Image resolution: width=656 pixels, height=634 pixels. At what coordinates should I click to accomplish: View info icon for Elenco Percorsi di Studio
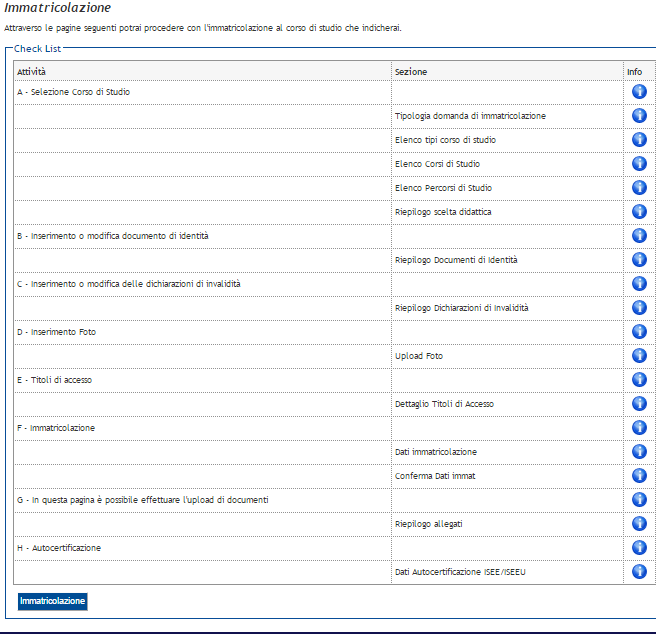639,187
